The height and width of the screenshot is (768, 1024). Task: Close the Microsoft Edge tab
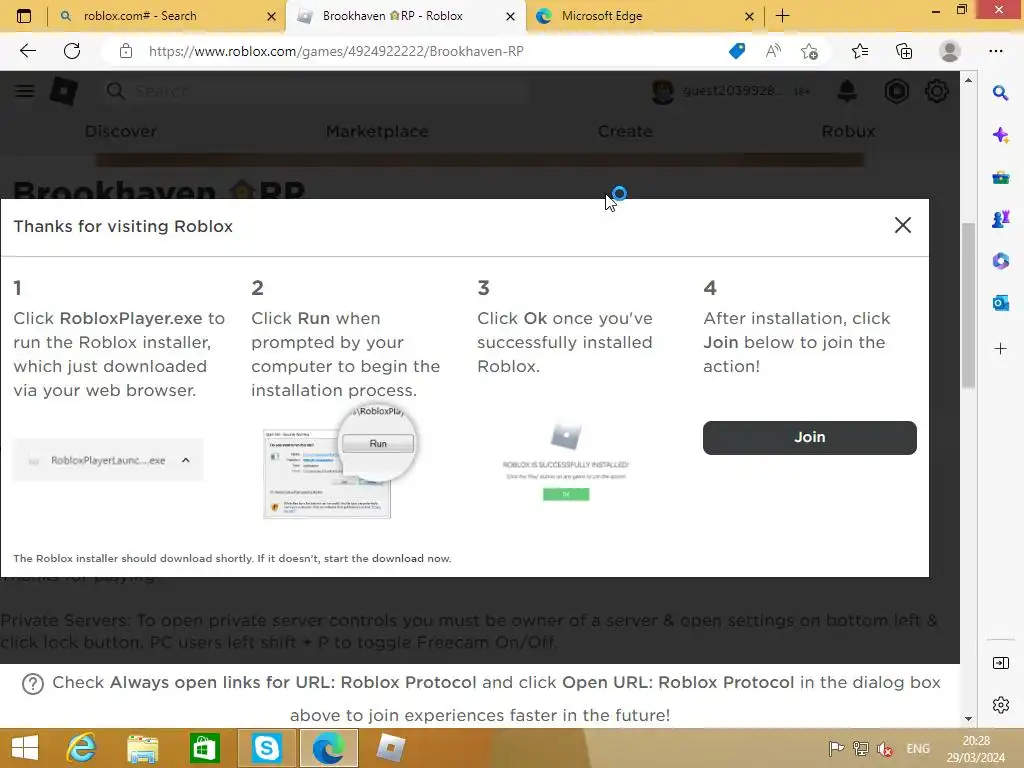coord(749,16)
